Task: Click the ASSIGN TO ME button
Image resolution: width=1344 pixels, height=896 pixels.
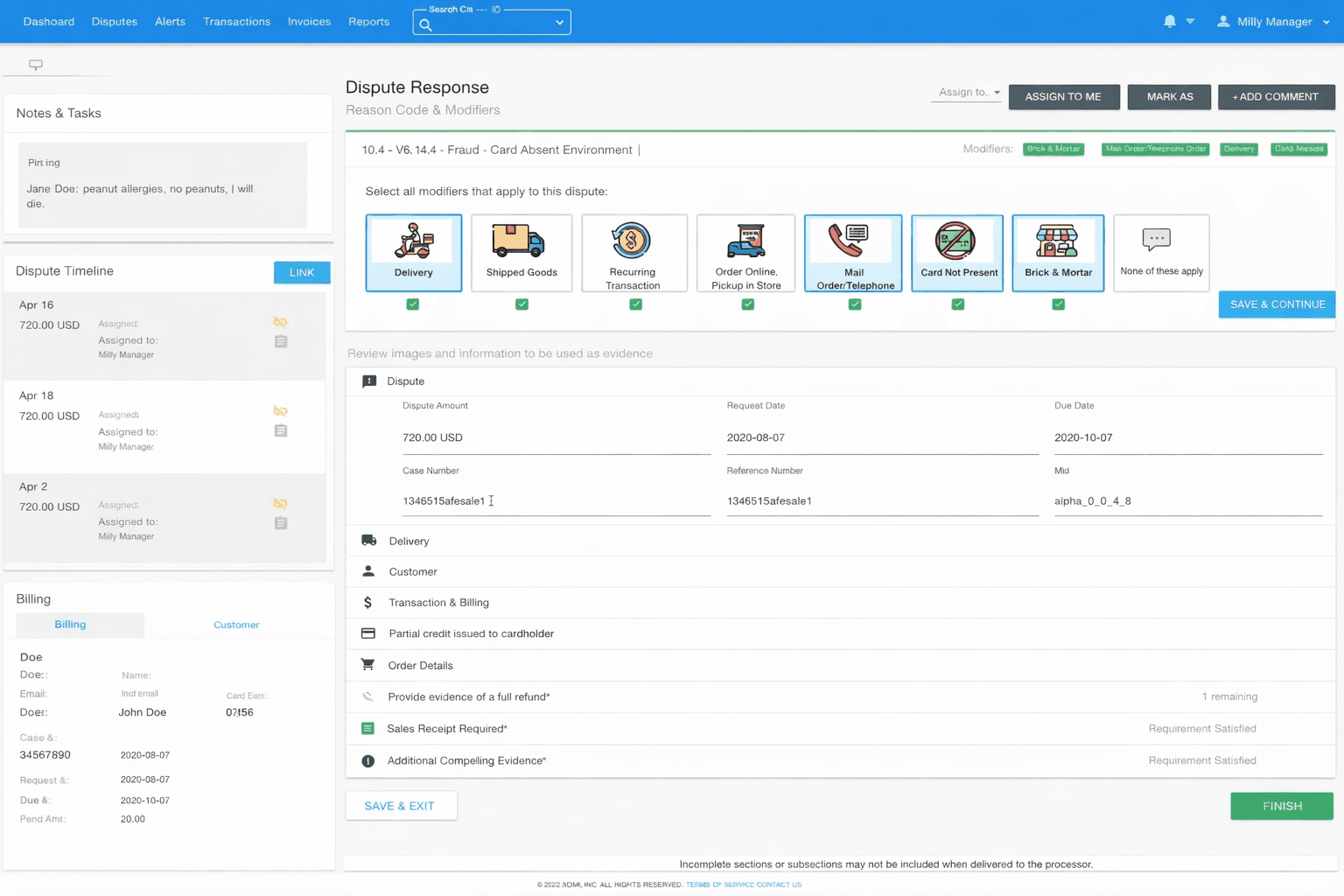Action: pos(1064,96)
